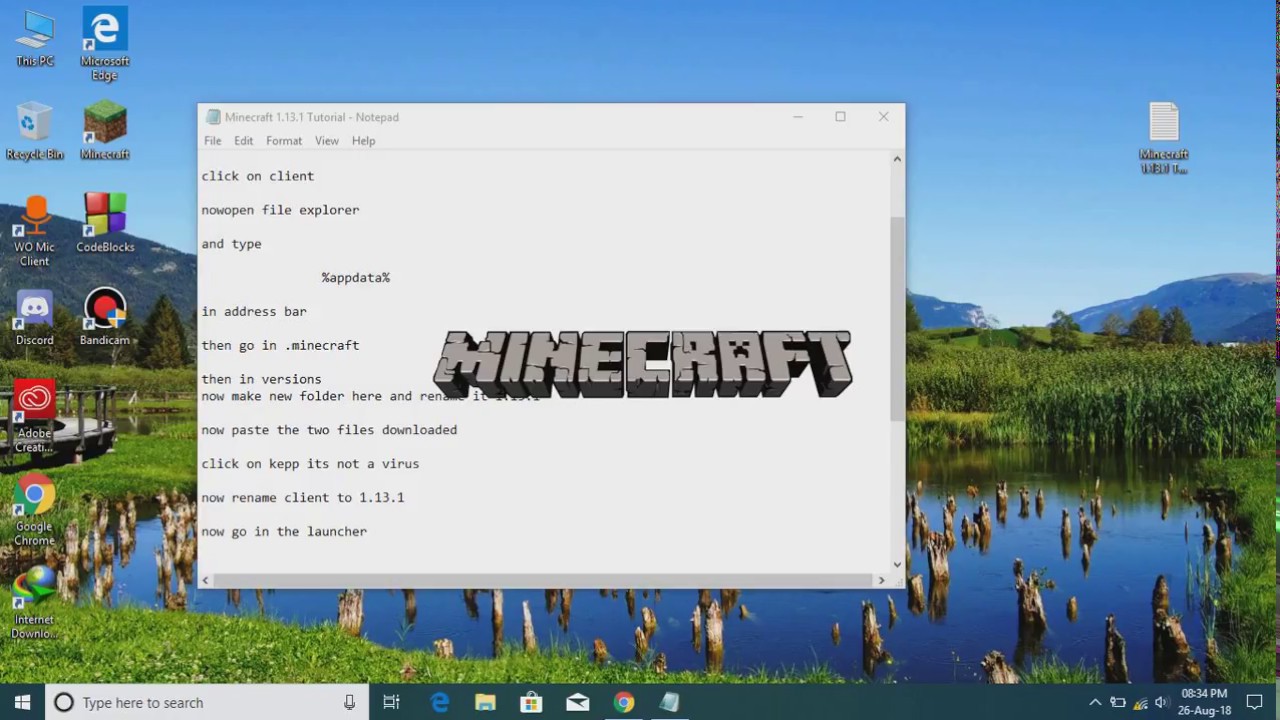This screenshot has height=720, width=1280.
Task: Open the Action Center notifications
Action: point(1255,702)
